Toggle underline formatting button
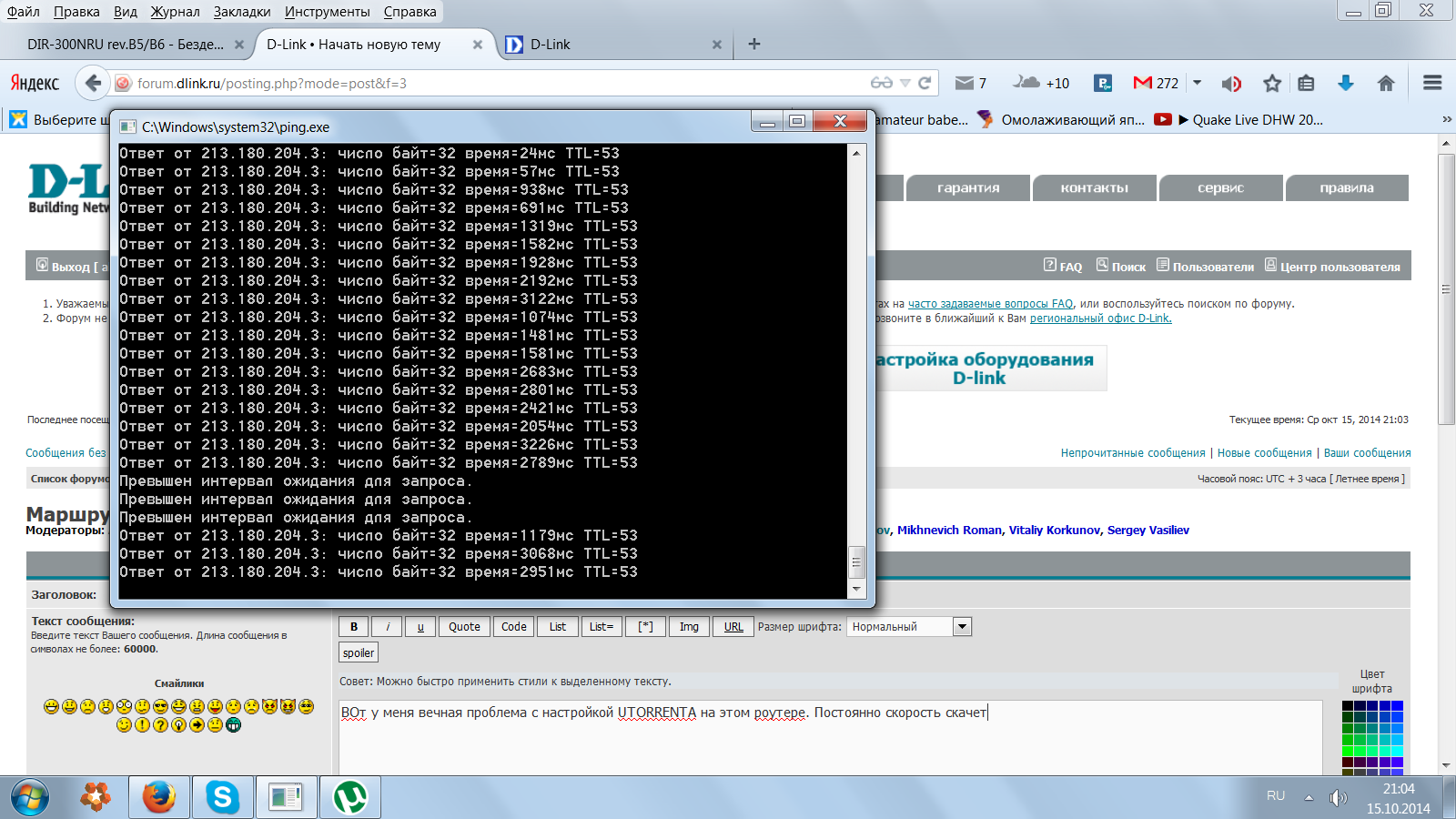This screenshot has width=1456, height=819. click(x=420, y=626)
